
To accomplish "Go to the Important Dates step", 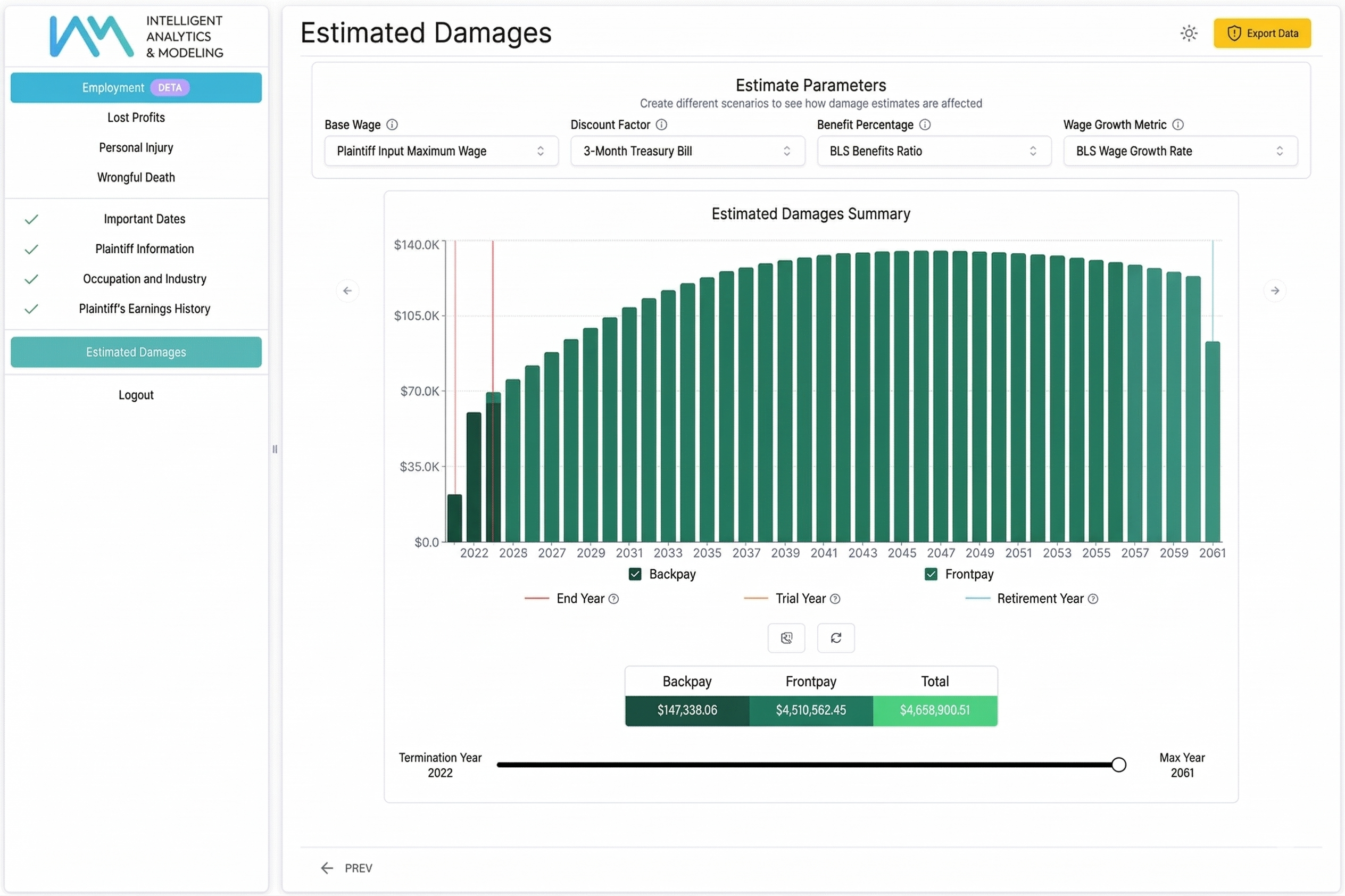I will point(145,219).
